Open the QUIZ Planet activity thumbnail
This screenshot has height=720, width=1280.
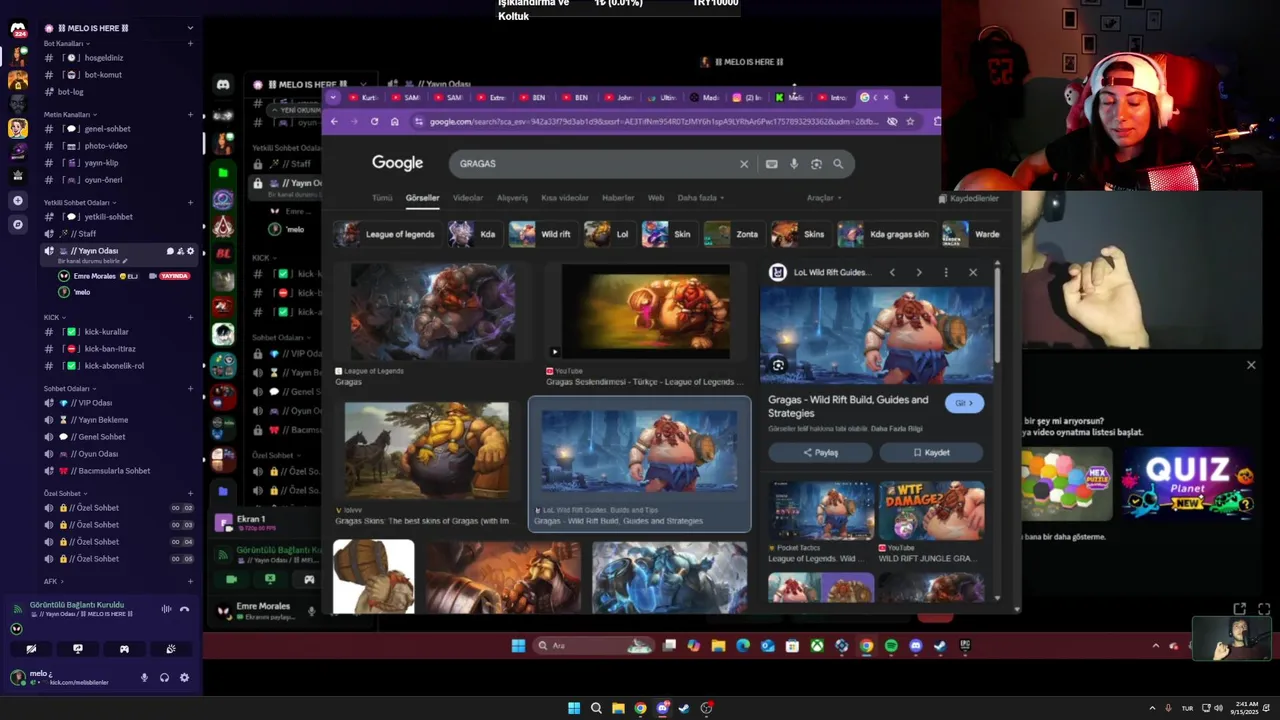click(1187, 484)
